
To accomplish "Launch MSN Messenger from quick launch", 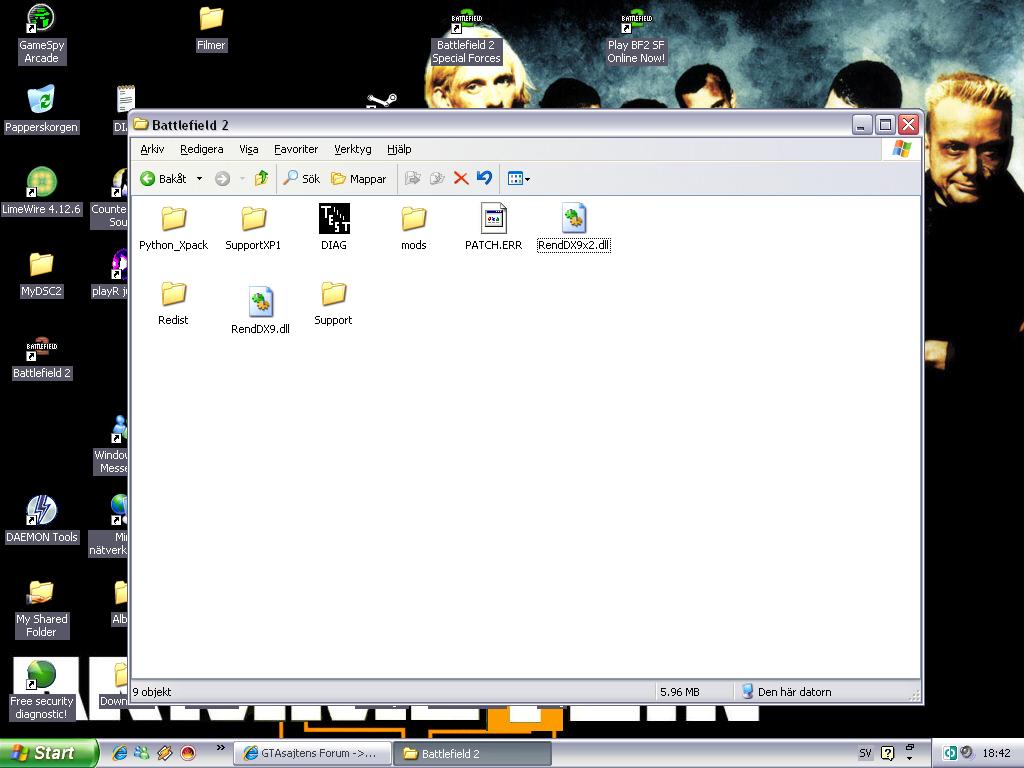I will pyautogui.click(x=142, y=753).
